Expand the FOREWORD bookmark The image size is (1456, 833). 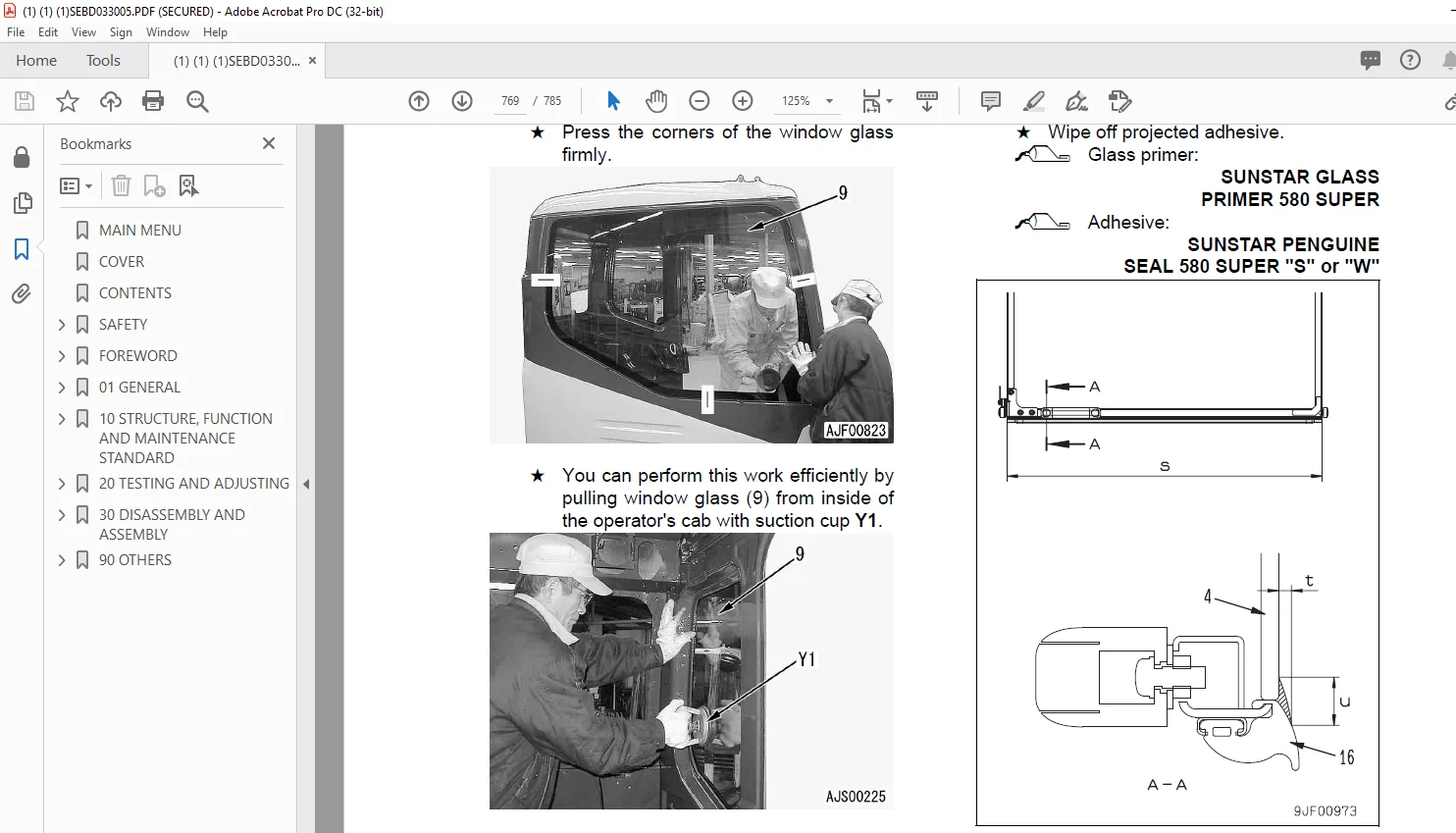62,356
